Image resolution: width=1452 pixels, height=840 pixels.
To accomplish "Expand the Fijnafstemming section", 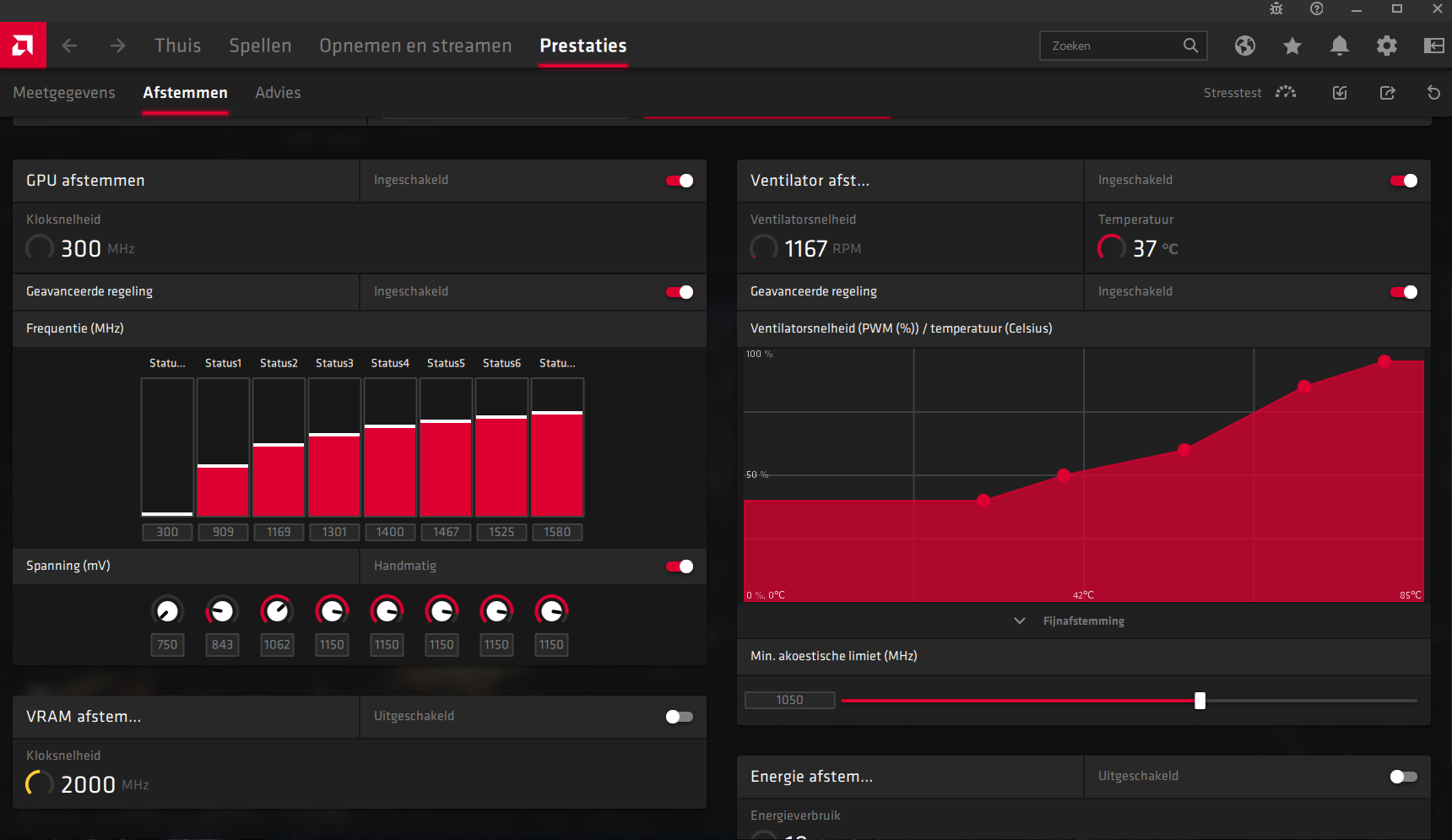I will click(1070, 621).
